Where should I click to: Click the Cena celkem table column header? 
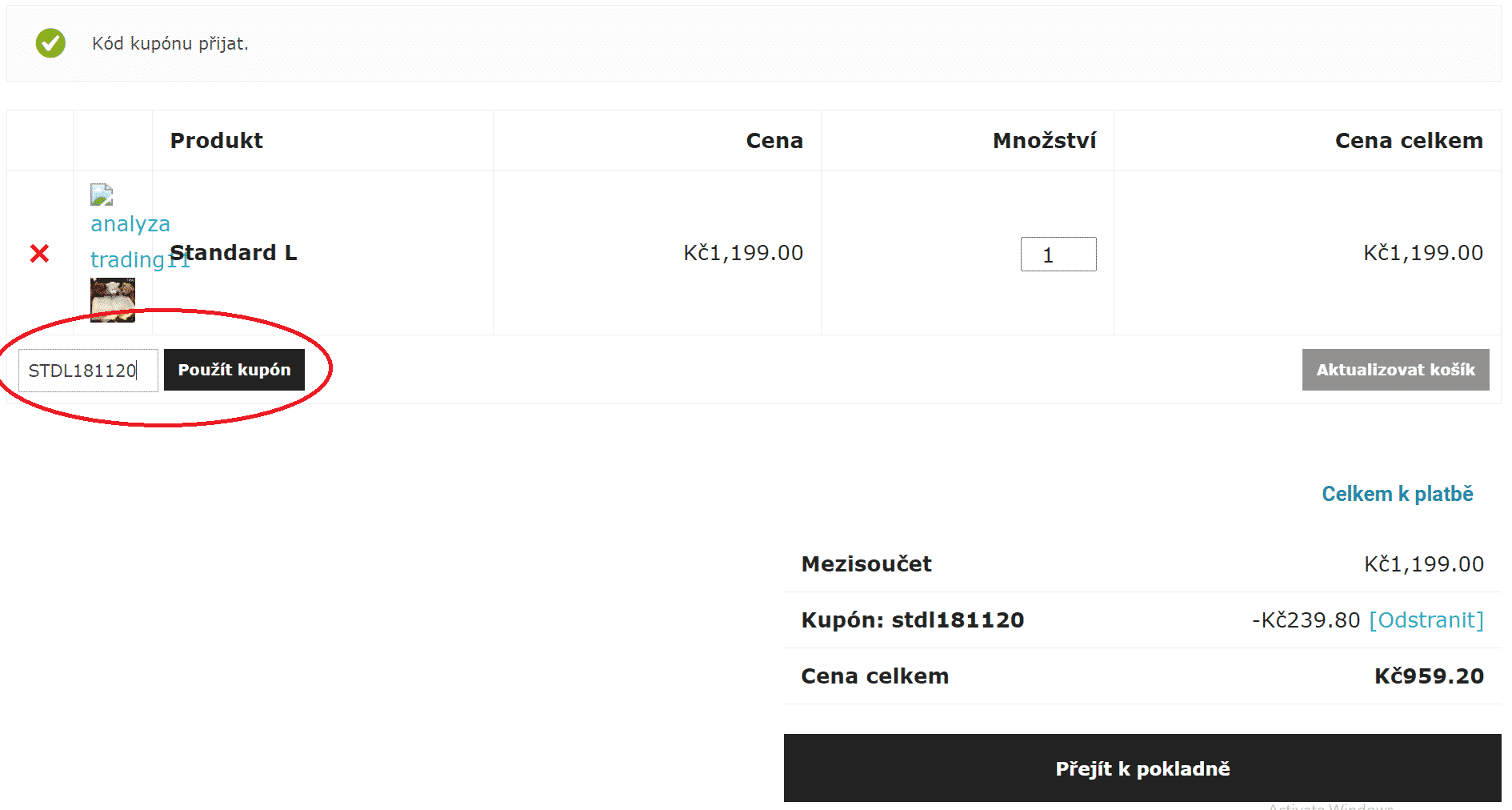tap(1408, 141)
